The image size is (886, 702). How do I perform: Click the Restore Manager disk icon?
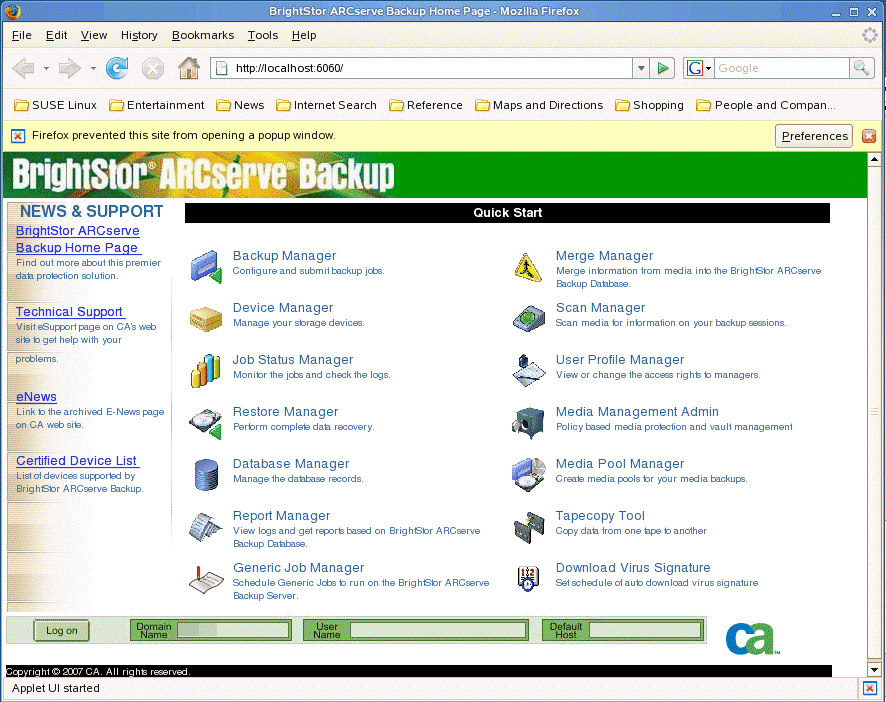pyautogui.click(x=206, y=423)
